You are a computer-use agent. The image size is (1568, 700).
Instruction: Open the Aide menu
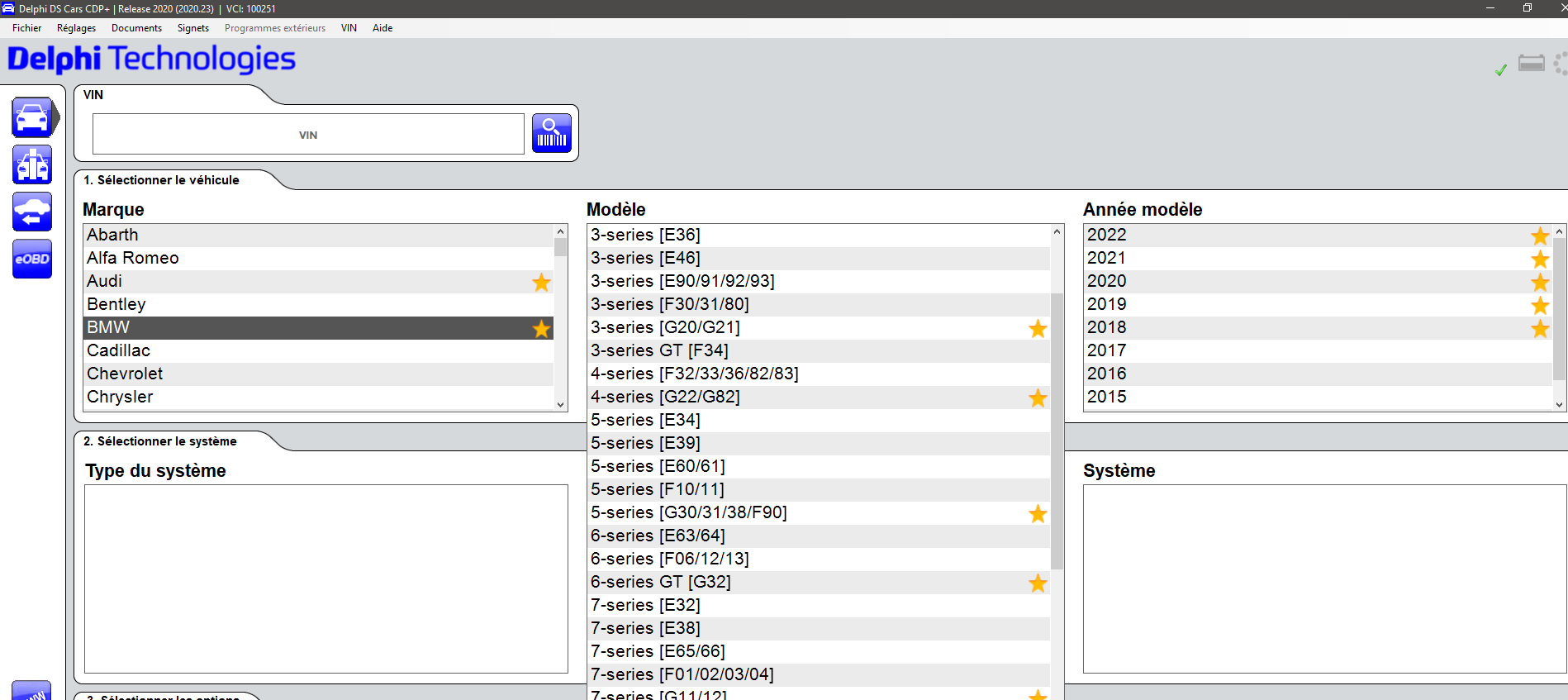[x=382, y=28]
